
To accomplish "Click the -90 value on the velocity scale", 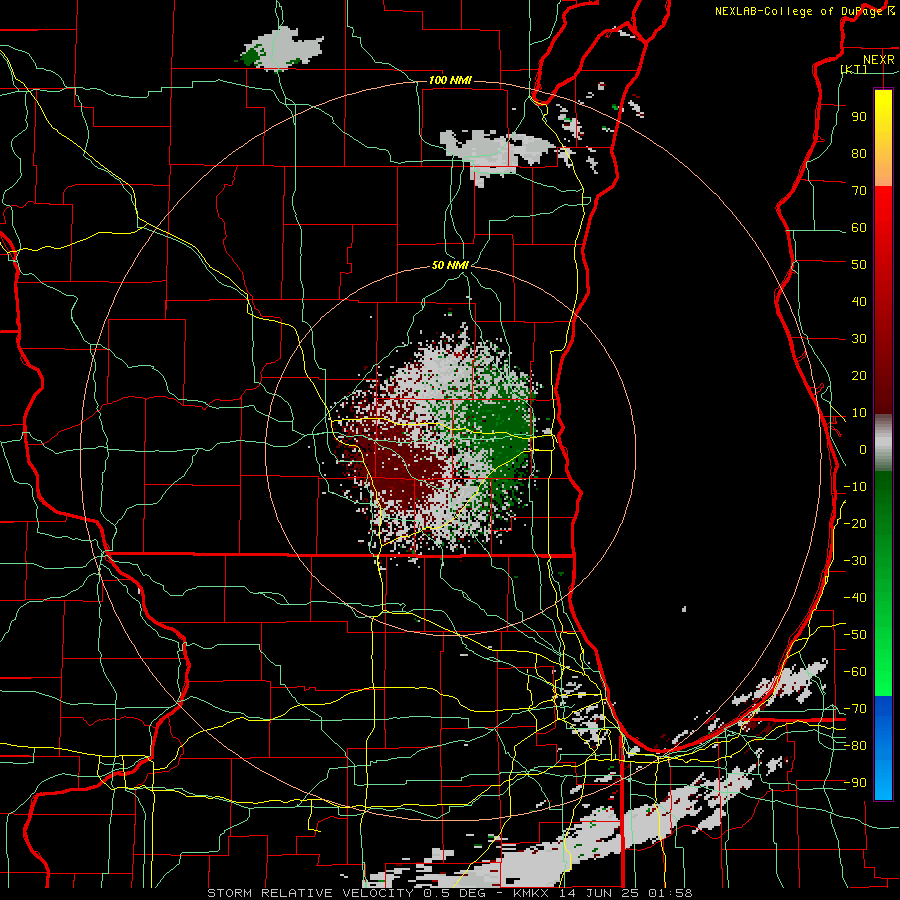I will click(855, 783).
